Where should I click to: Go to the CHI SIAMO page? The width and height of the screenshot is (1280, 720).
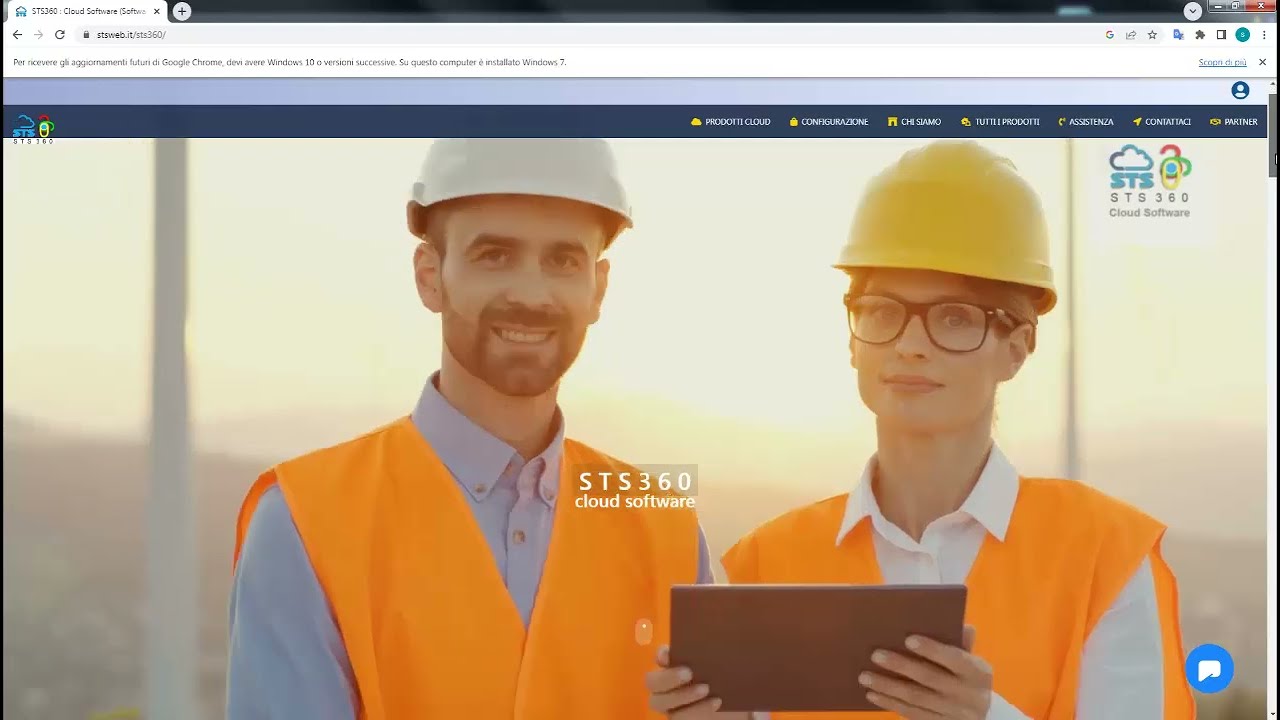[x=914, y=122]
